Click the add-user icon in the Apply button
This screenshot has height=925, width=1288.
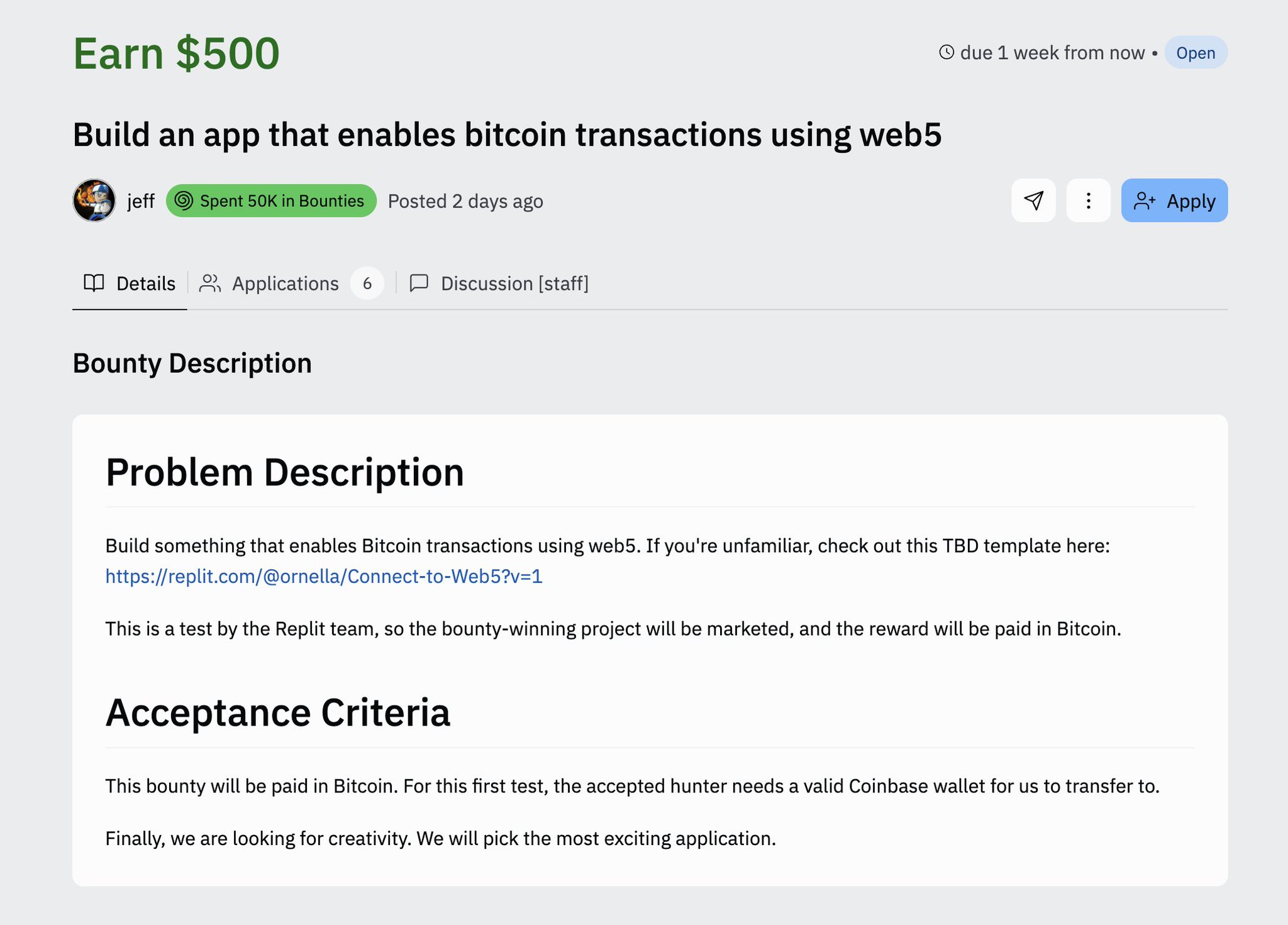click(1144, 201)
